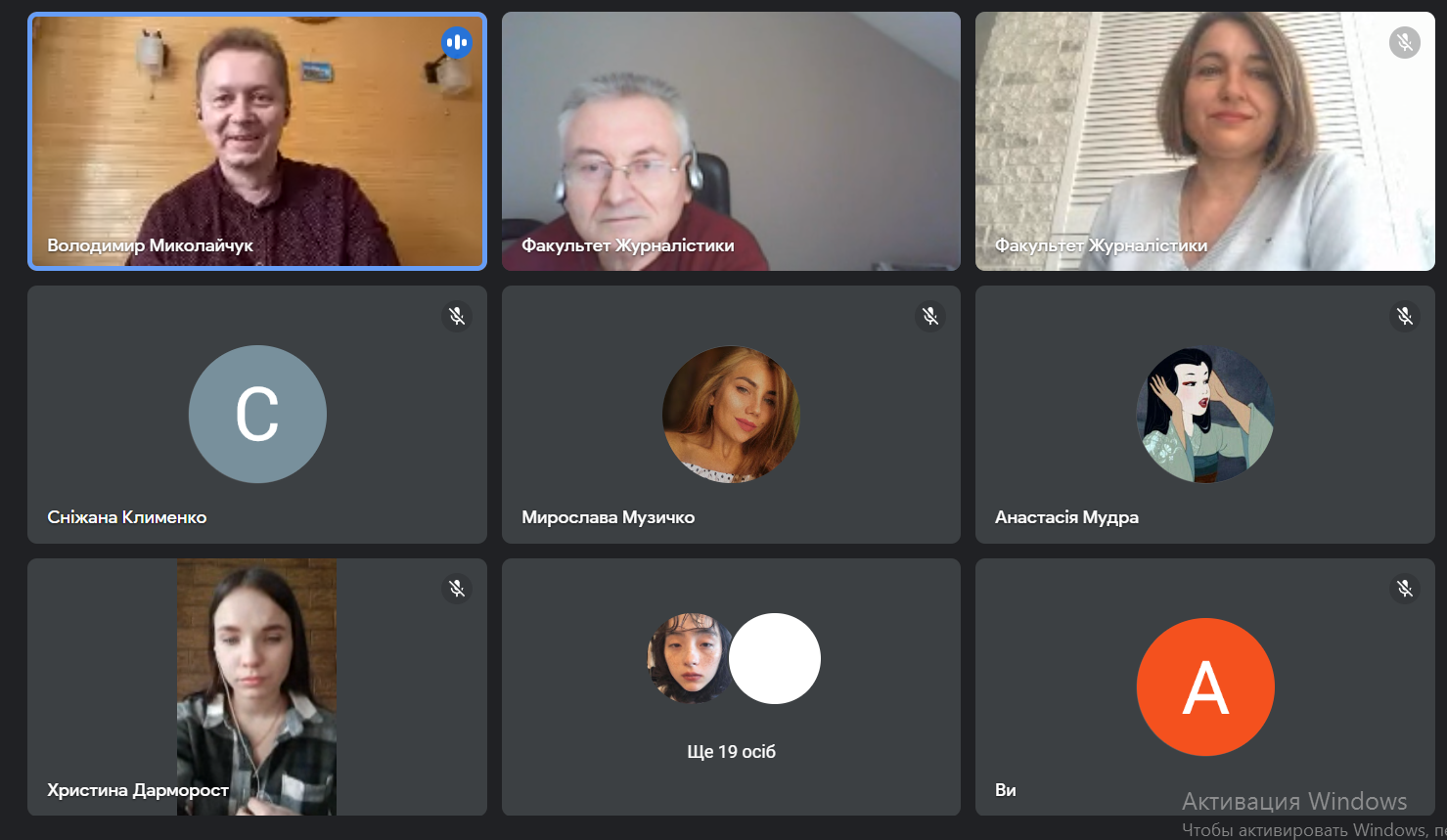Click Анастасія Мудра's illustrated avatar
Image resolution: width=1447 pixels, height=840 pixels.
(1205, 415)
